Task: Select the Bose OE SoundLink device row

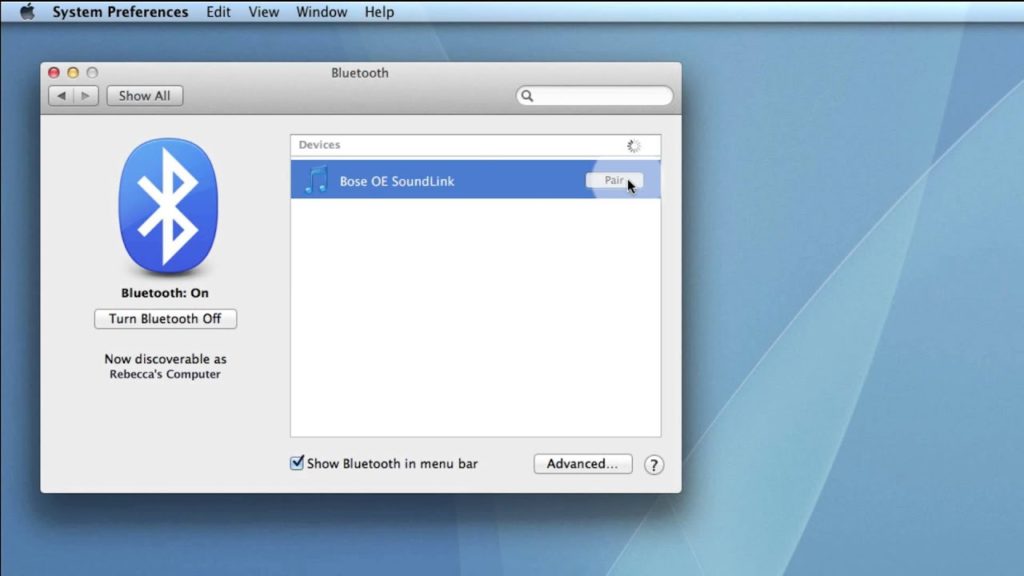Action: tap(475, 180)
